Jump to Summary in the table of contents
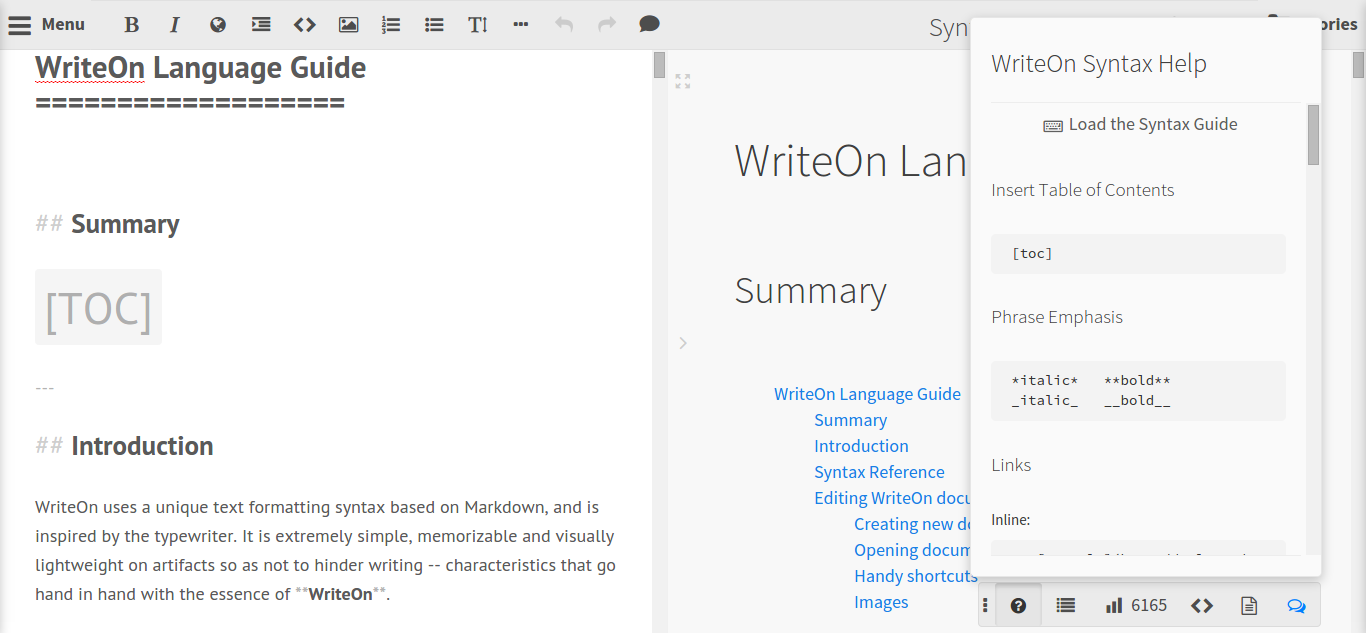 point(850,420)
